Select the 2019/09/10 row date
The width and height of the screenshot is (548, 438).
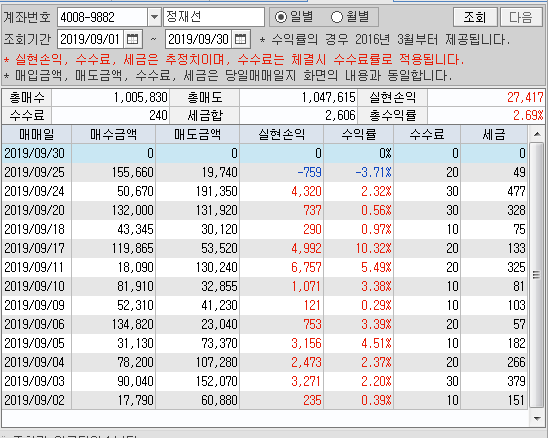pos(35,286)
